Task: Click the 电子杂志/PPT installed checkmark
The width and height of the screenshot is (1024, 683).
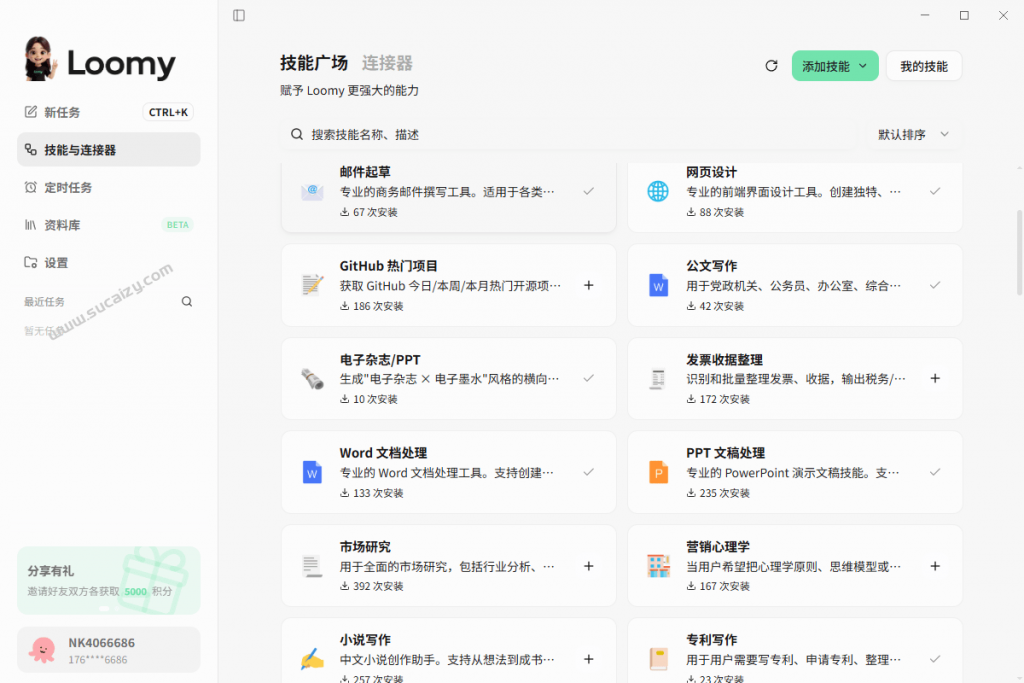Action: tap(588, 379)
